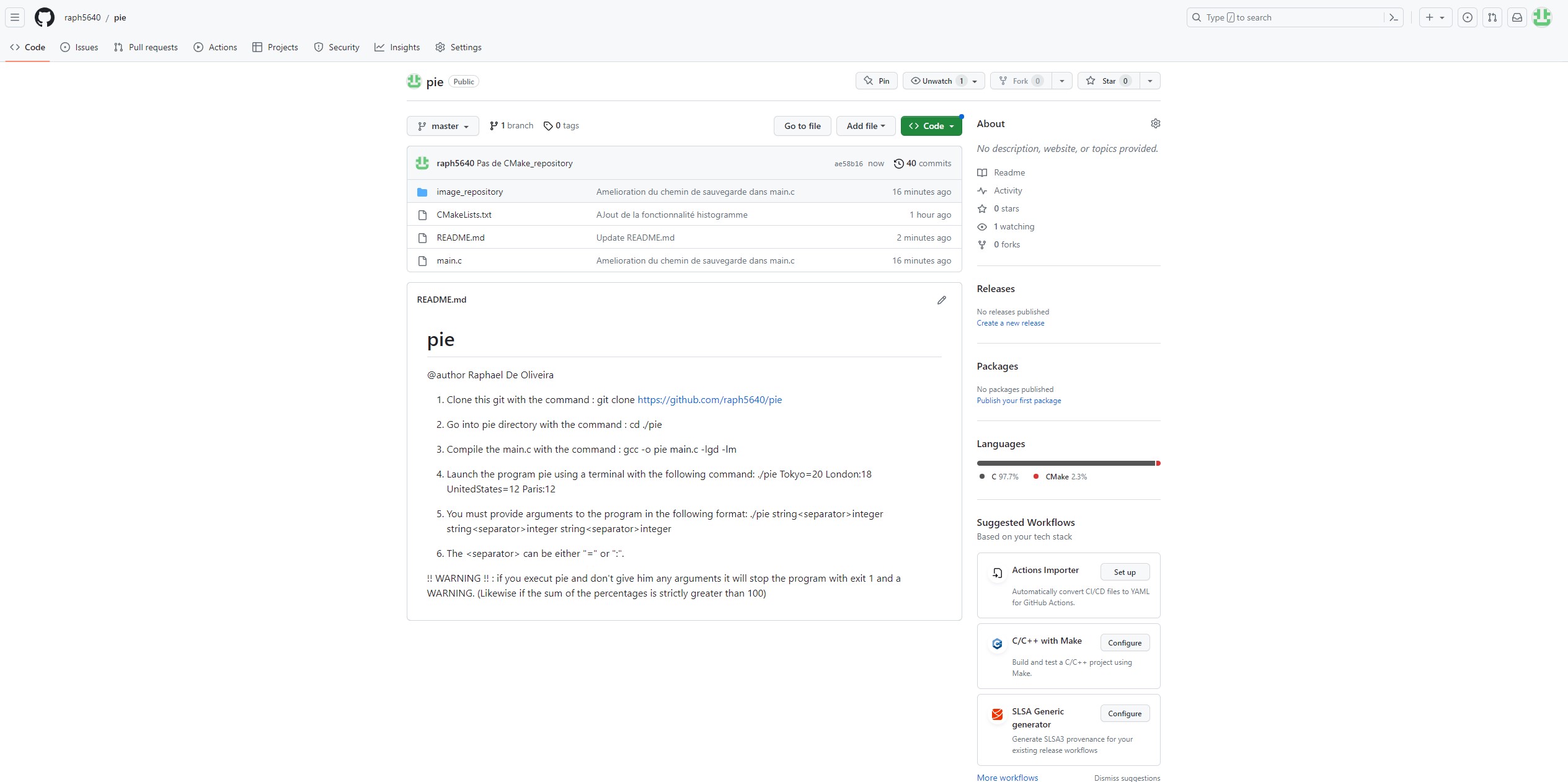Open the green Code dropdown
The height and width of the screenshot is (782, 1568).
click(931, 126)
